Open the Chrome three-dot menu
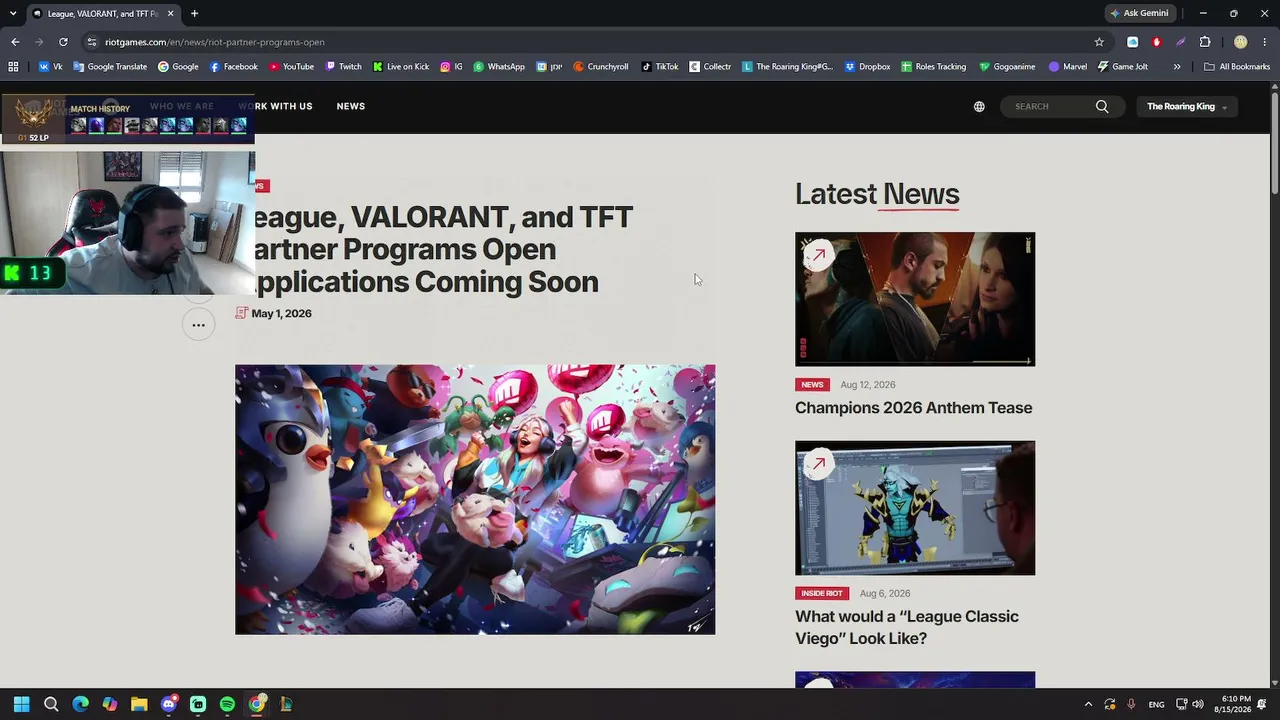 (x=1265, y=42)
